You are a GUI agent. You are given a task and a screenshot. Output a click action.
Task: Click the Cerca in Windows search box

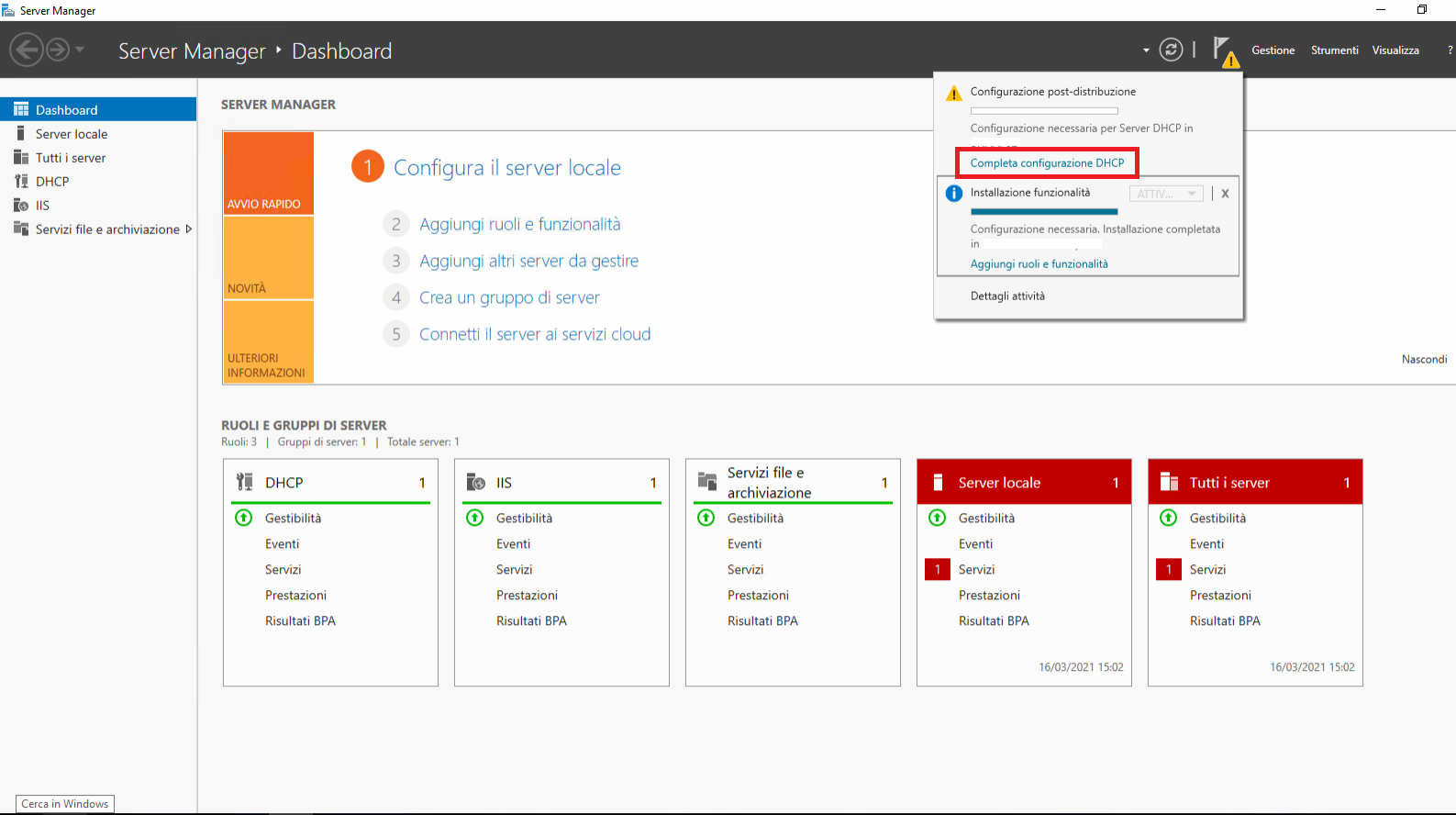(x=65, y=804)
